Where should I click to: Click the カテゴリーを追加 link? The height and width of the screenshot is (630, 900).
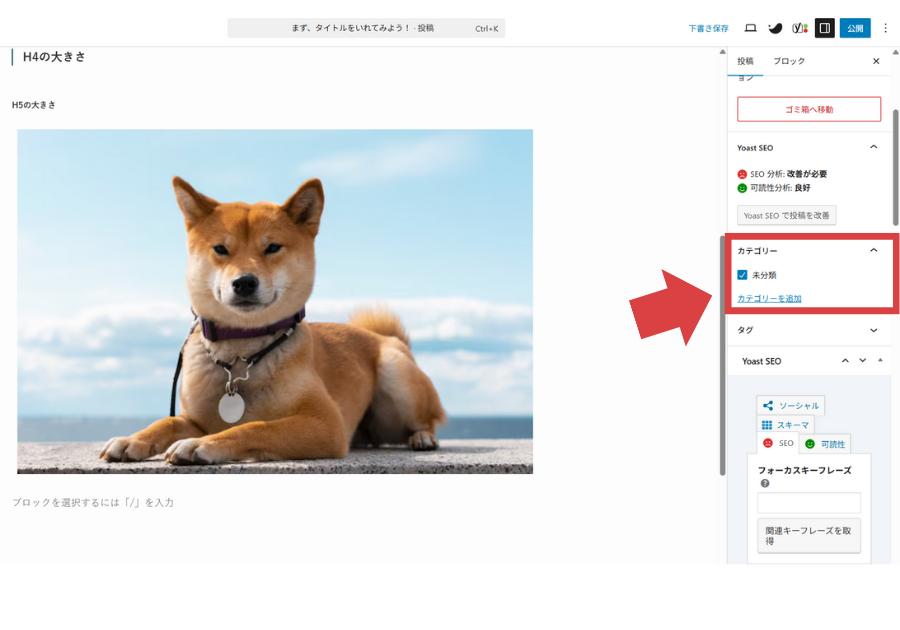[x=769, y=299]
